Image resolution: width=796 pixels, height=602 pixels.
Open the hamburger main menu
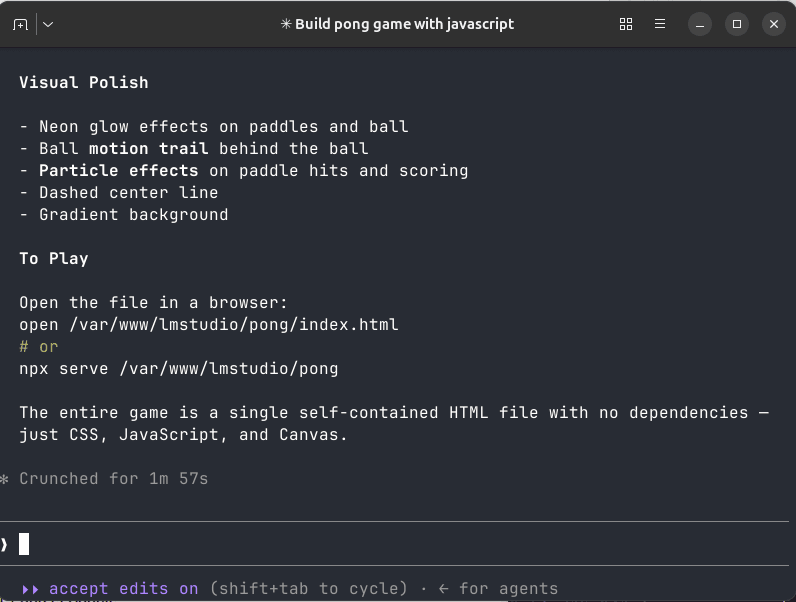tap(659, 24)
